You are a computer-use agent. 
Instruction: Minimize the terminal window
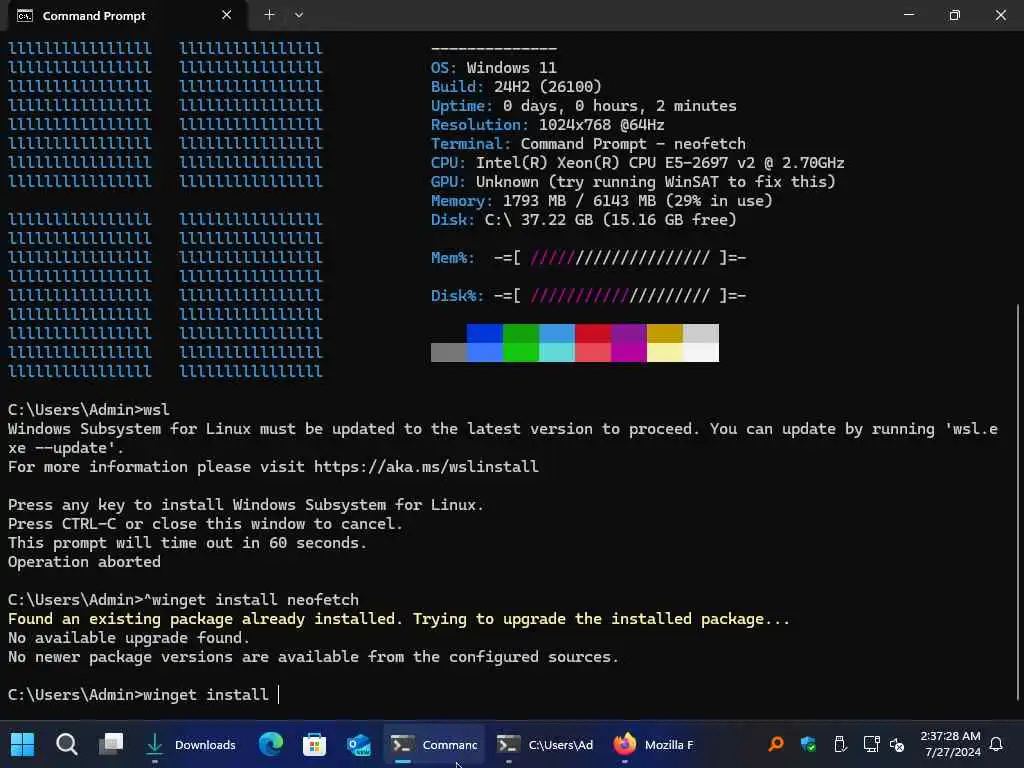pyautogui.click(x=908, y=14)
